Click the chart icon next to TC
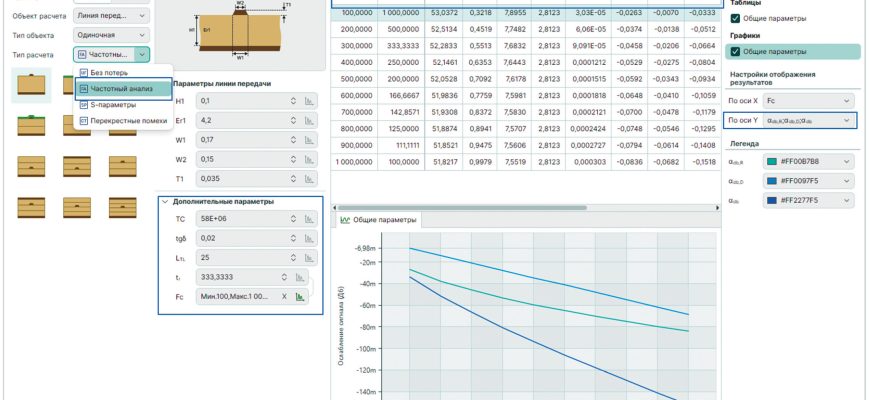This screenshot has width=870, height=400. coord(310,218)
